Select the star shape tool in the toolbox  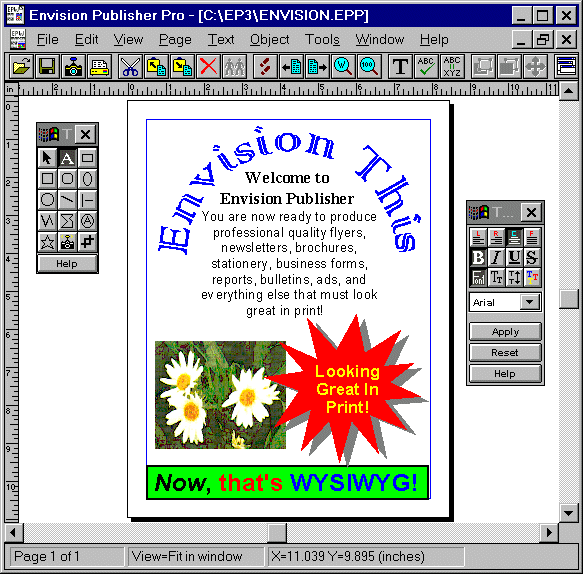[x=47, y=242]
